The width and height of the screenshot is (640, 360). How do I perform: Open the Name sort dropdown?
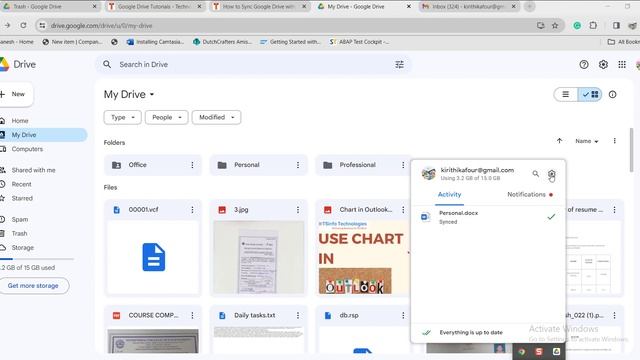coord(587,141)
